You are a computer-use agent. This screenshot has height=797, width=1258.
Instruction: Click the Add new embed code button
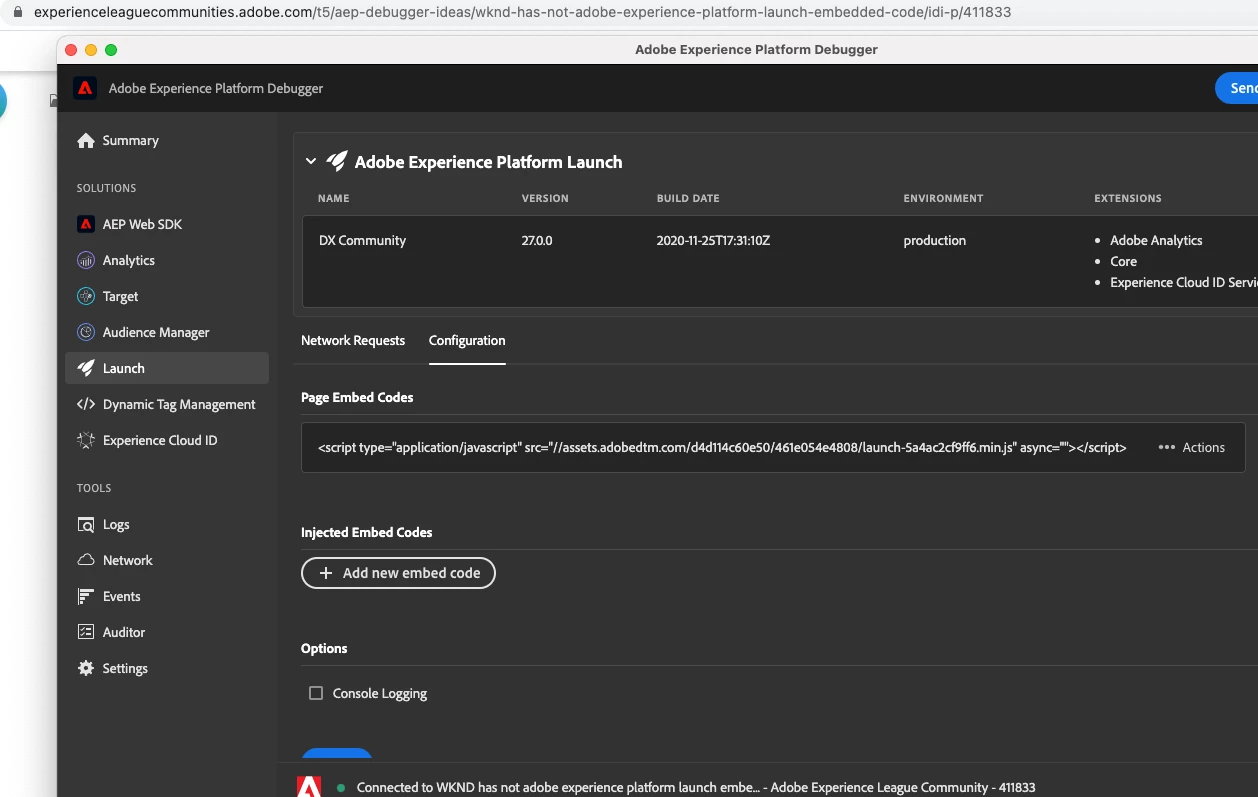click(398, 573)
